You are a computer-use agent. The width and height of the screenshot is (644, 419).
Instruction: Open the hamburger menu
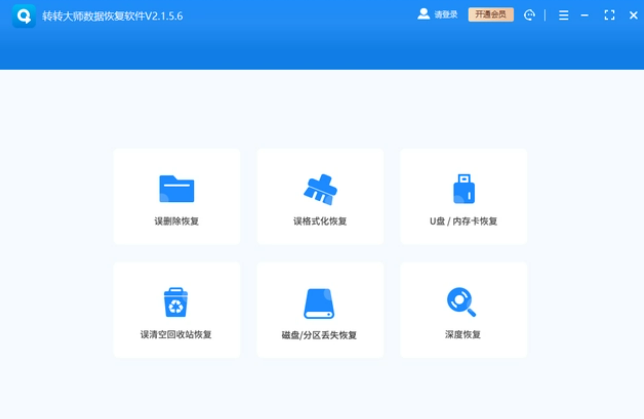pyautogui.click(x=564, y=16)
